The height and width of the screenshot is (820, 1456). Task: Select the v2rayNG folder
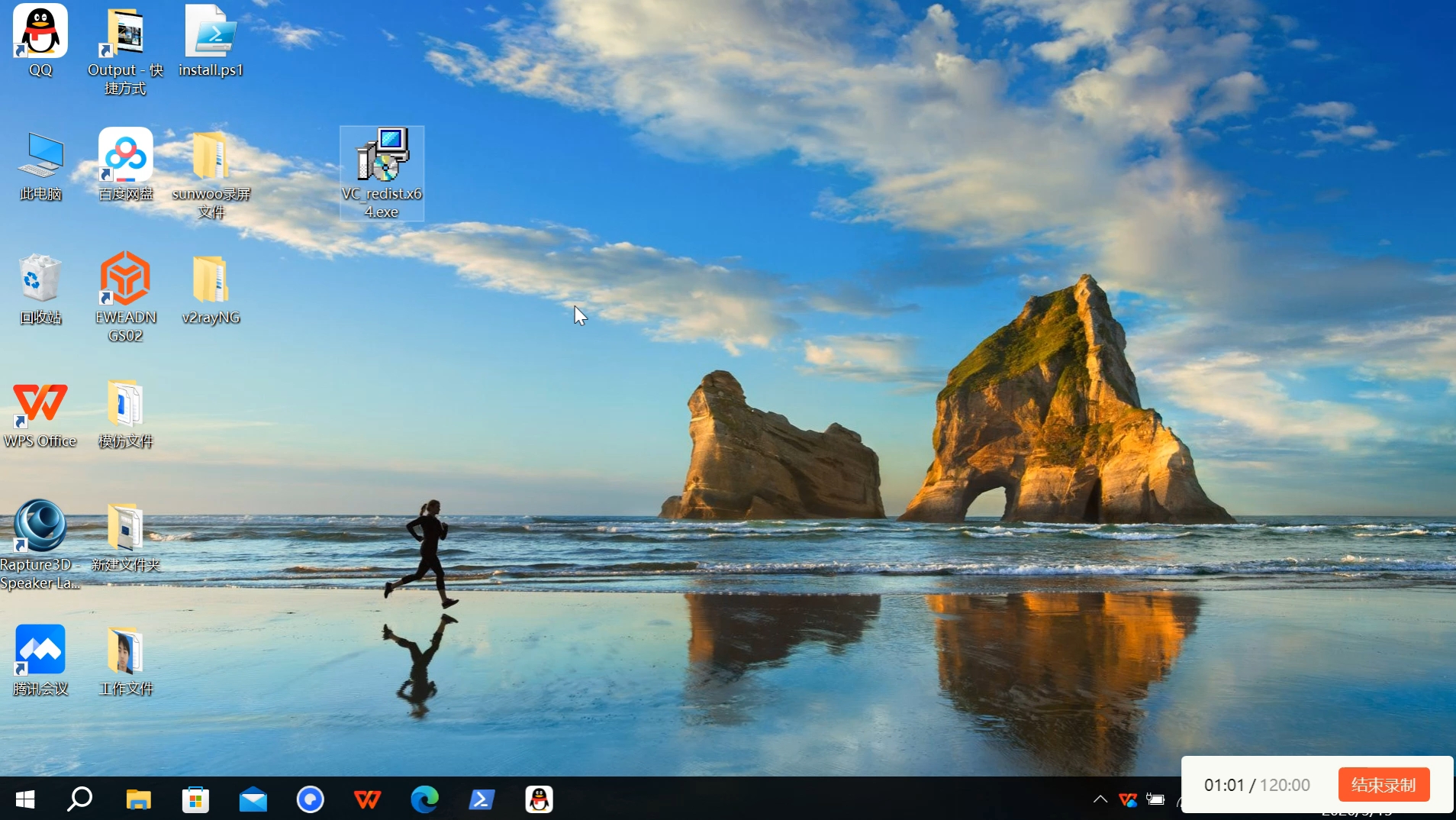[x=211, y=289]
